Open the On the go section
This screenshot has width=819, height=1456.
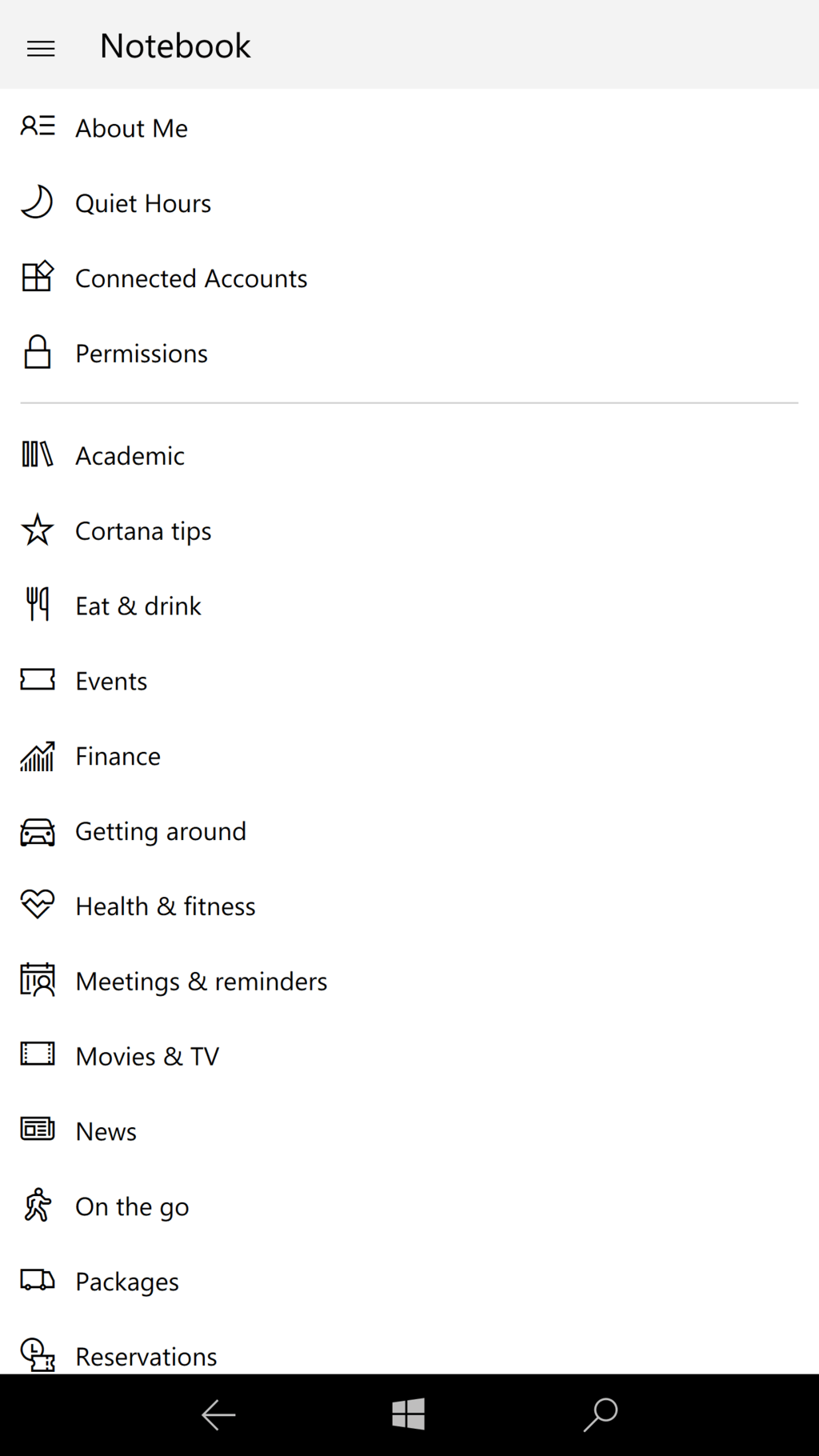[x=132, y=1206]
